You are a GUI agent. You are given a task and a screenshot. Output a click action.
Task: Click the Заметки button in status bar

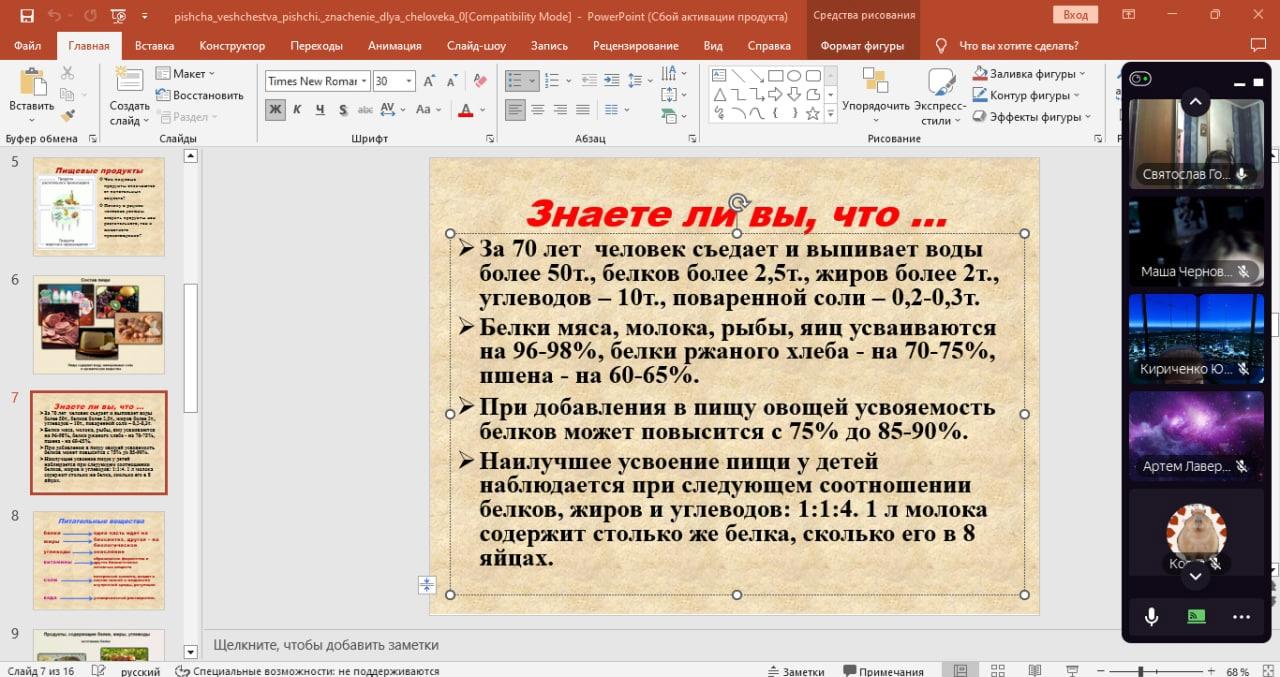796,671
